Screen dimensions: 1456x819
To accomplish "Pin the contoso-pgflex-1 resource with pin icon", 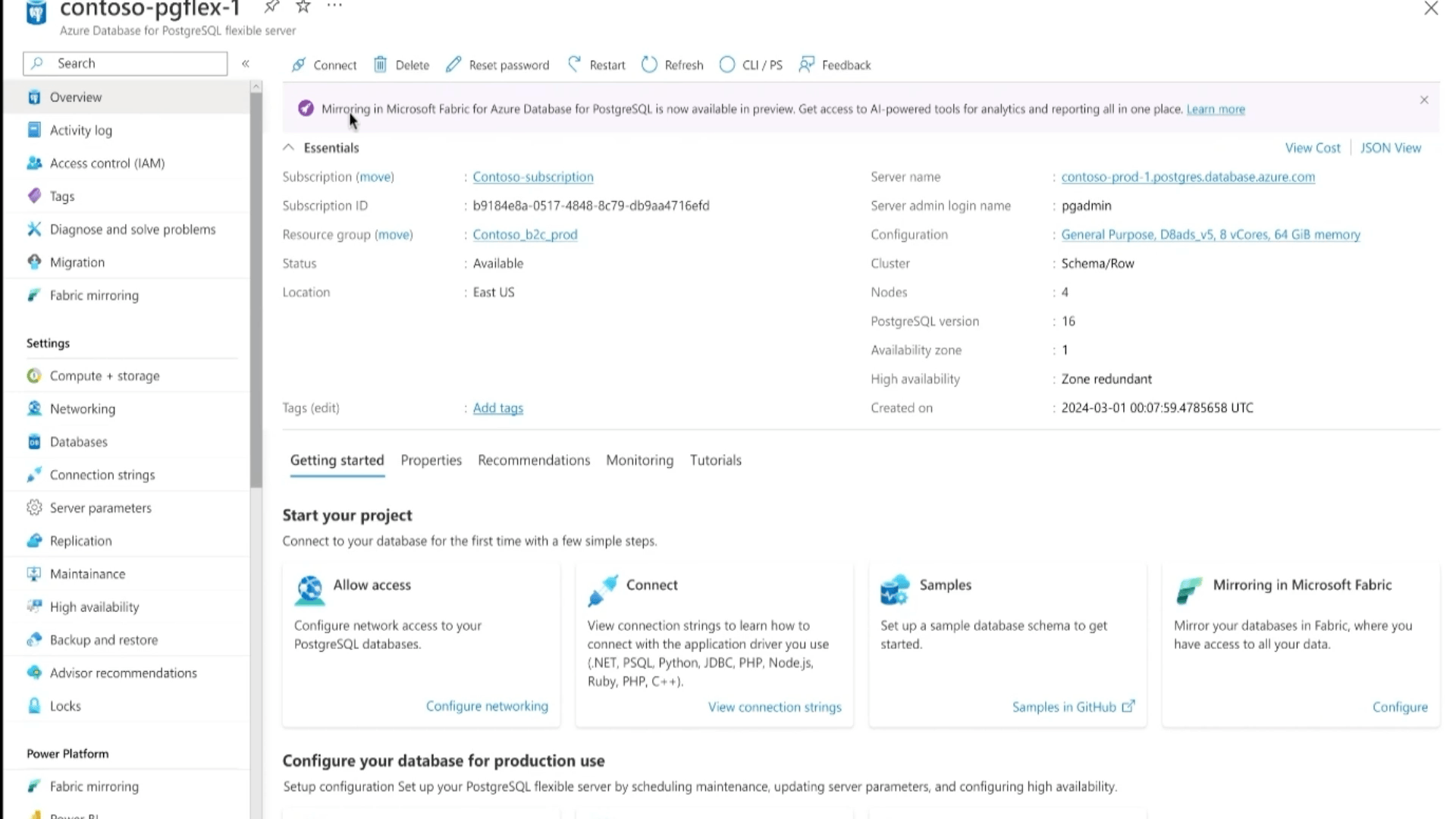I will pos(271,7).
